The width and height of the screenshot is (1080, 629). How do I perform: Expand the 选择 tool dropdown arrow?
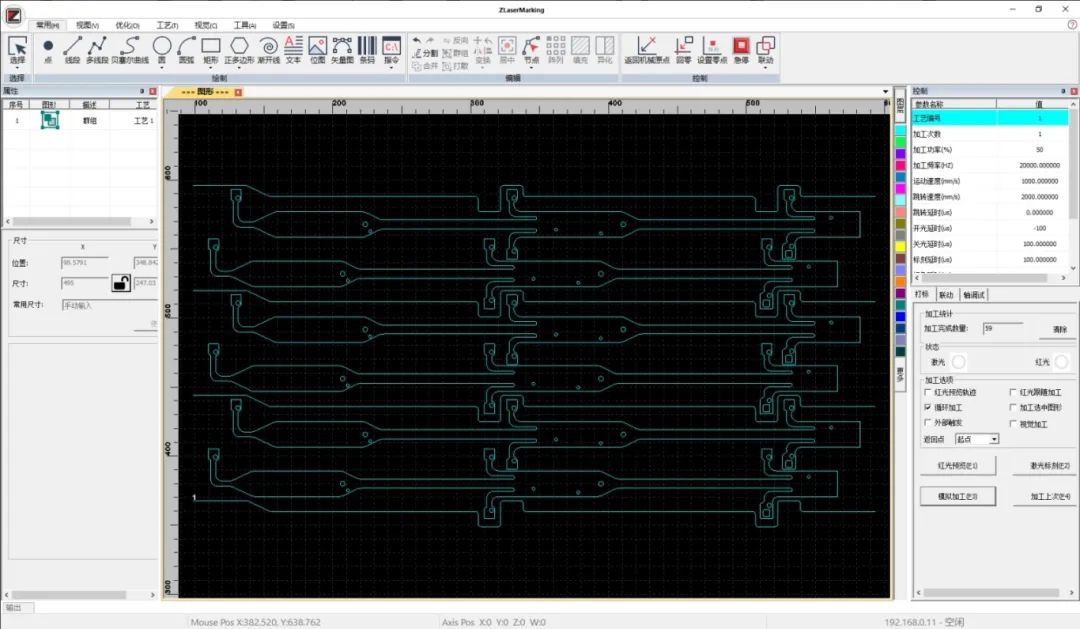[x=17, y=68]
